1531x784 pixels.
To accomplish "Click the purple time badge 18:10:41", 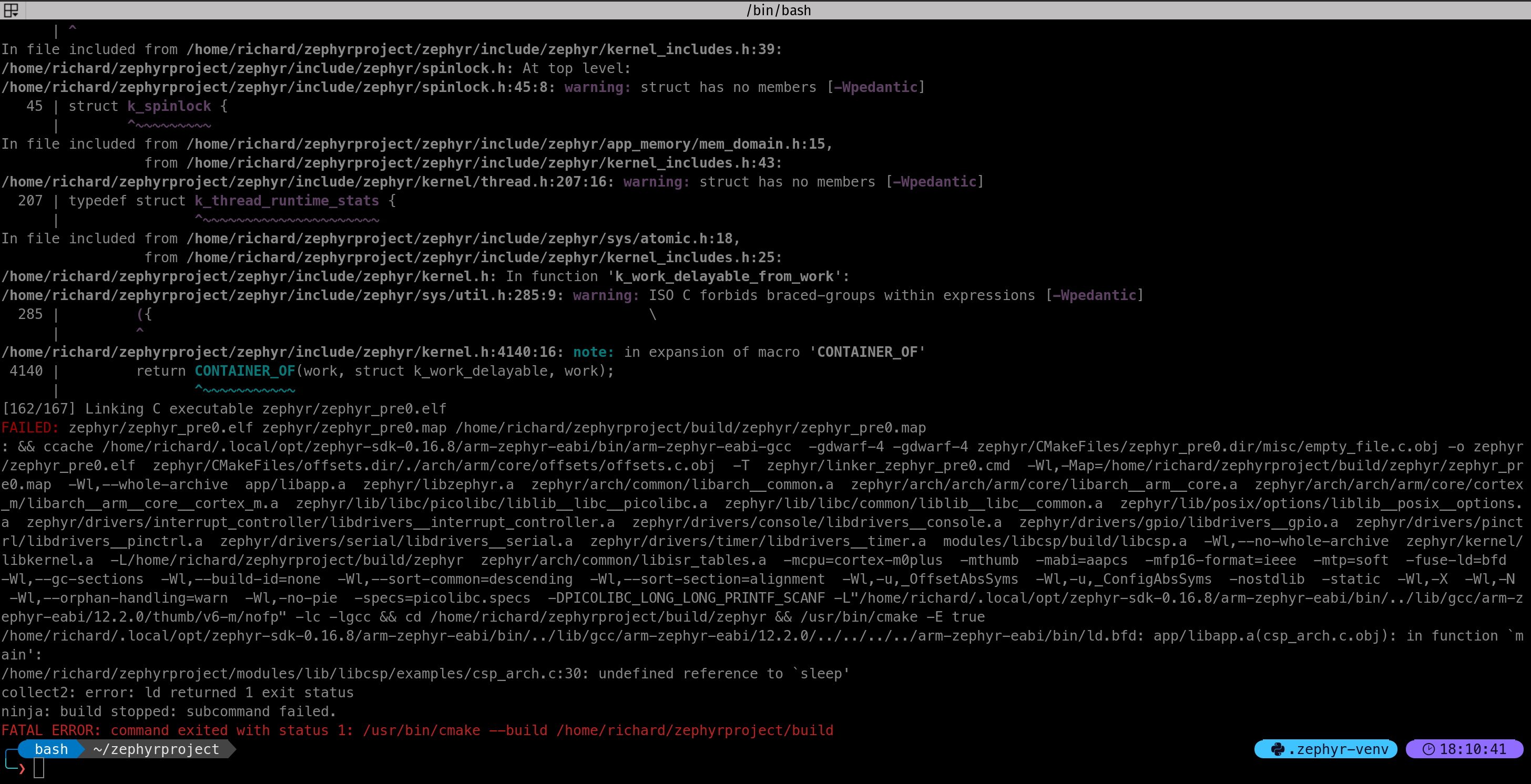I will (1472, 749).
